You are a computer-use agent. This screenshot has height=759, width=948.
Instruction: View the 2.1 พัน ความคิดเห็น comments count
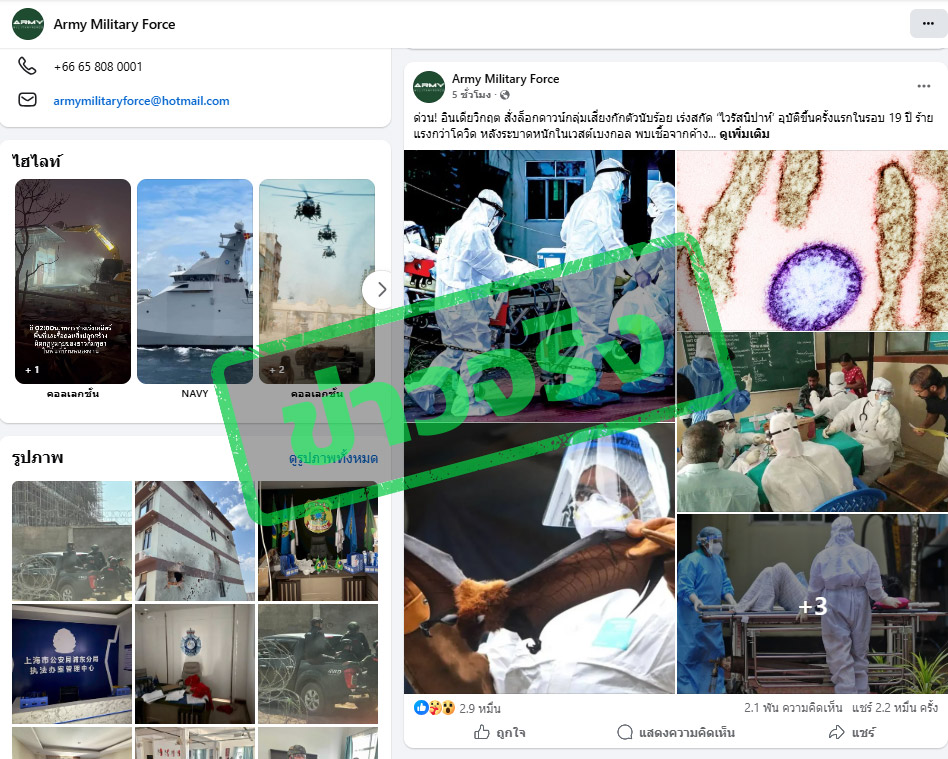(793, 708)
